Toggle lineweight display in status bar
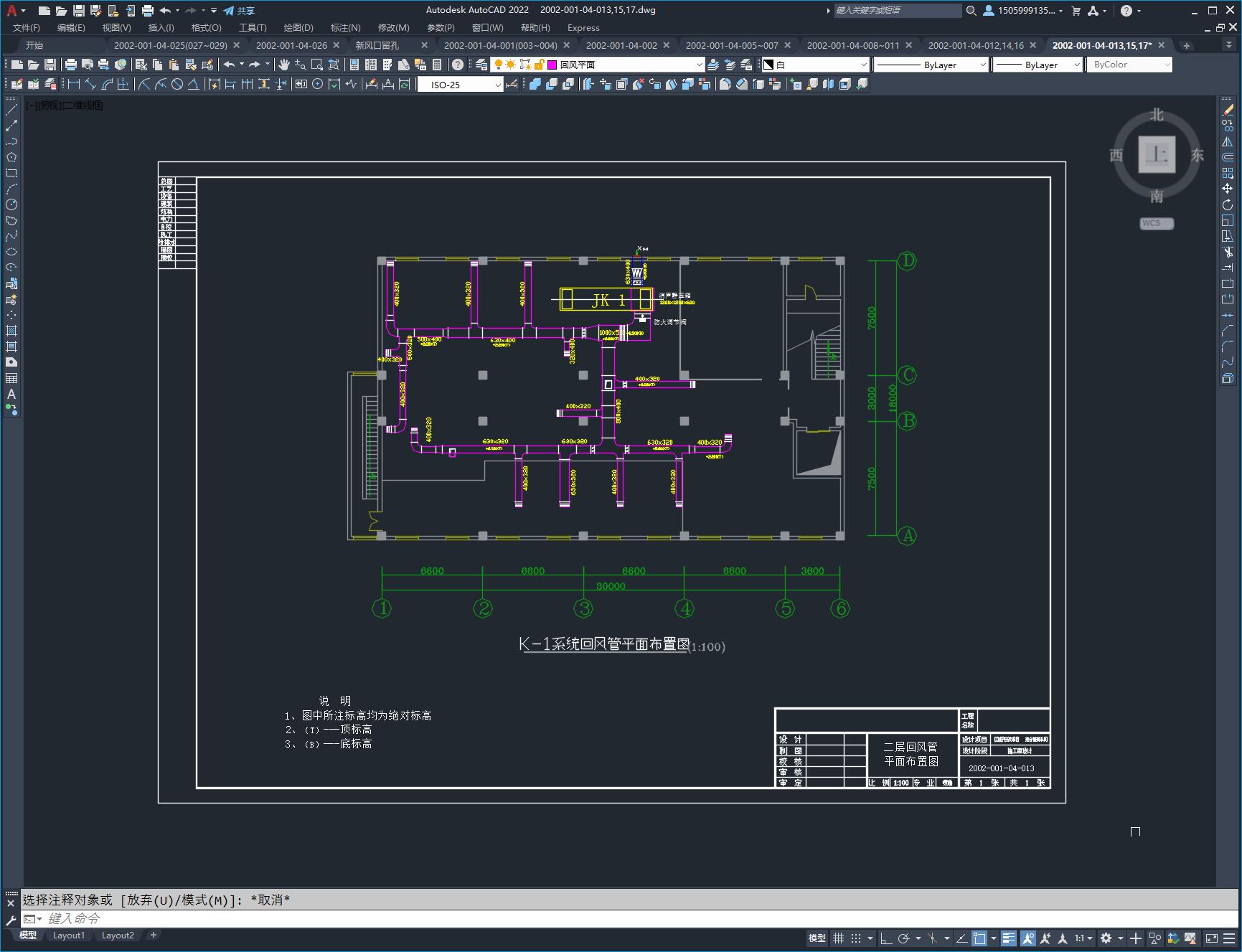Viewport: 1242px width, 952px height. [1009, 938]
